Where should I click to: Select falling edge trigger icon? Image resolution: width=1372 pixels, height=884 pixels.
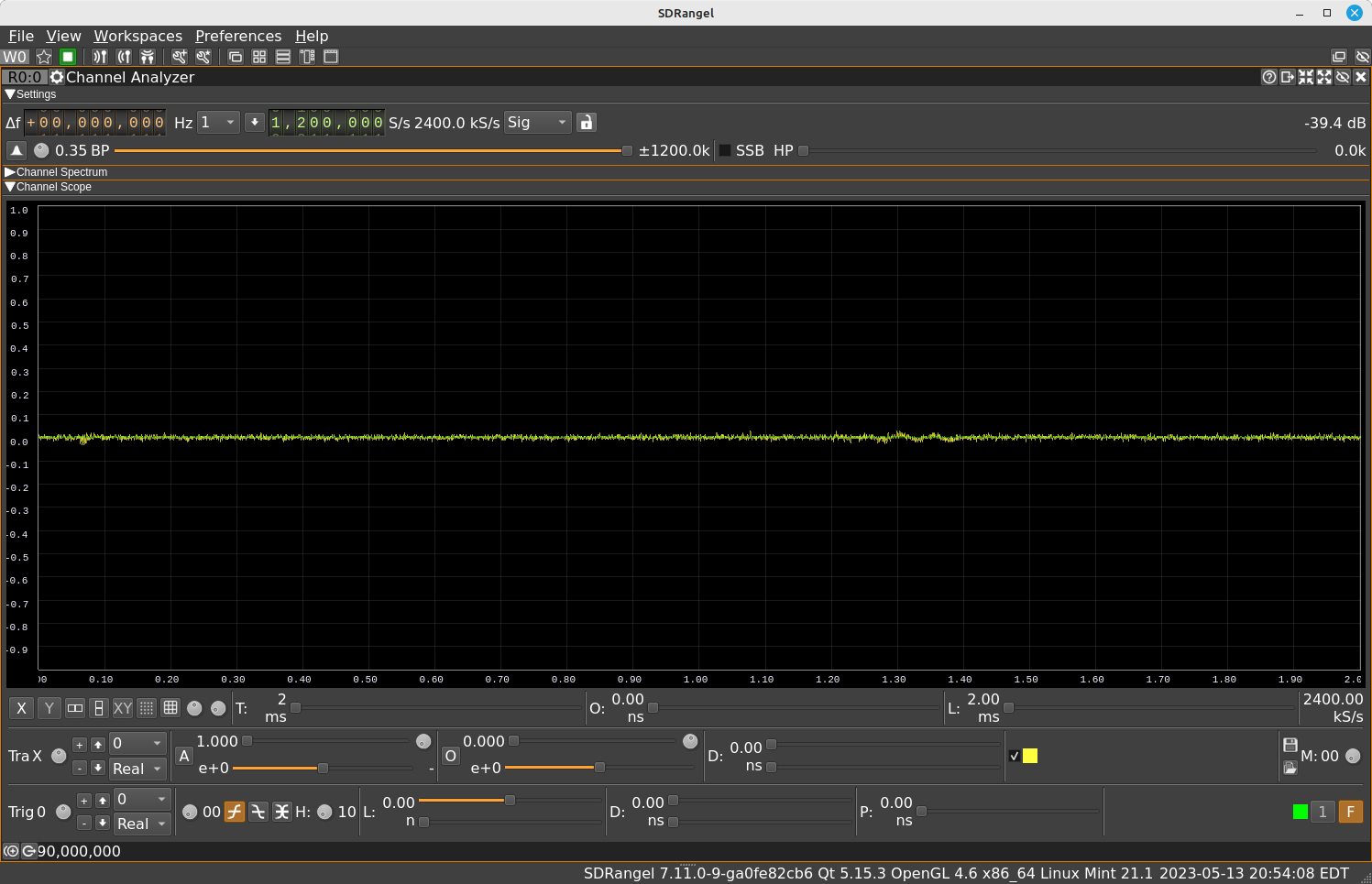[x=258, y=812]
